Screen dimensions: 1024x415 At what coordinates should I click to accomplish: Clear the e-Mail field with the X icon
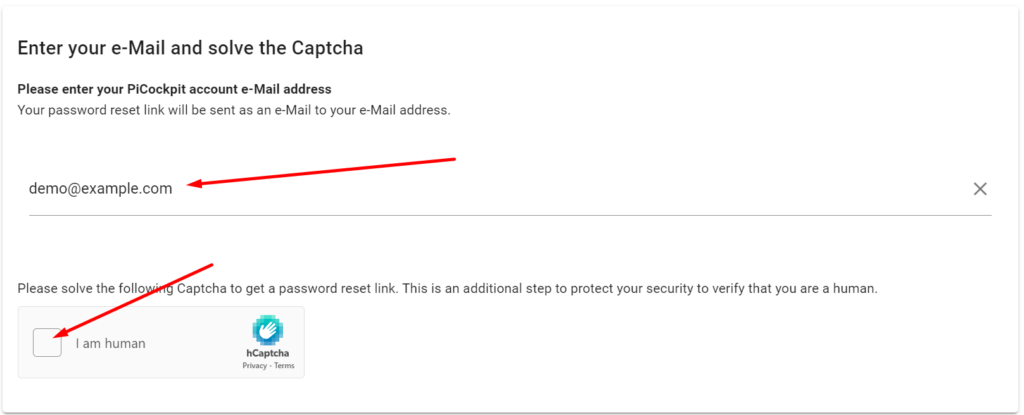point(980,189)
